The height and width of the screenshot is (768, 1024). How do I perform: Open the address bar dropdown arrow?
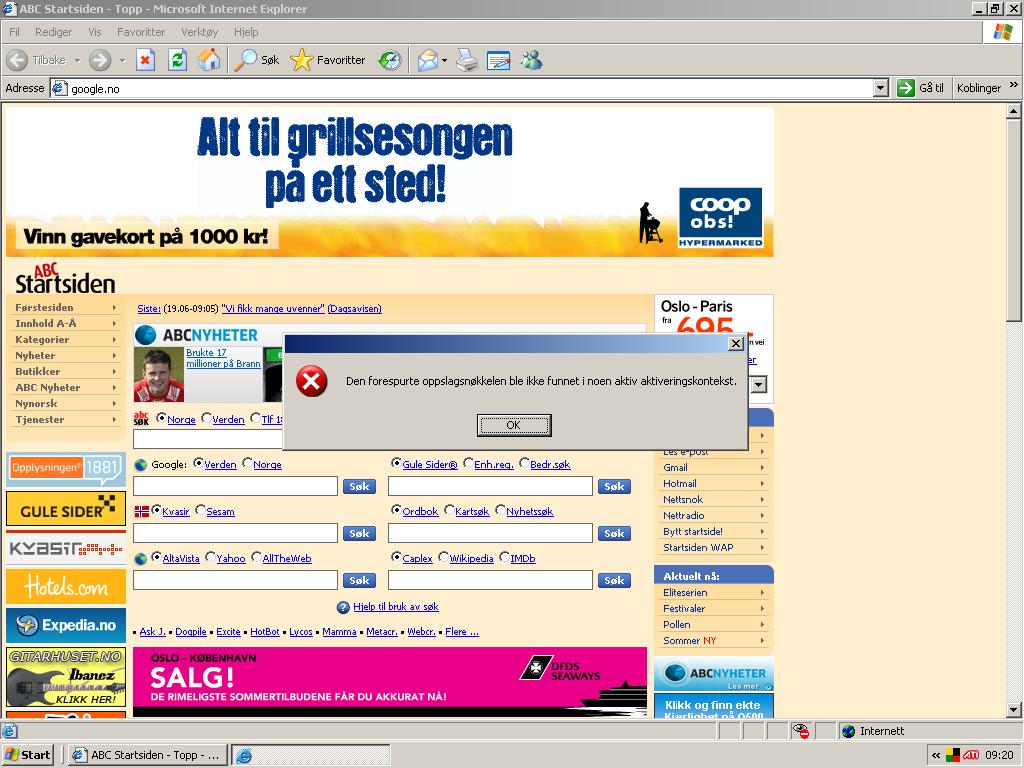click(880, 88)
